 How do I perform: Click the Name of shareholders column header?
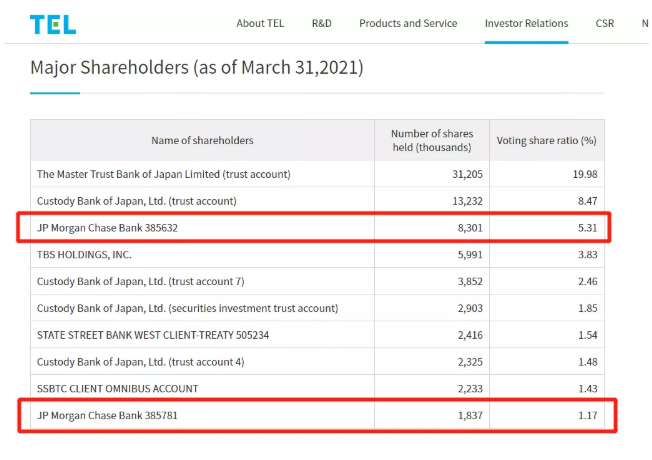pyautogui.click(x=202, y=141)
